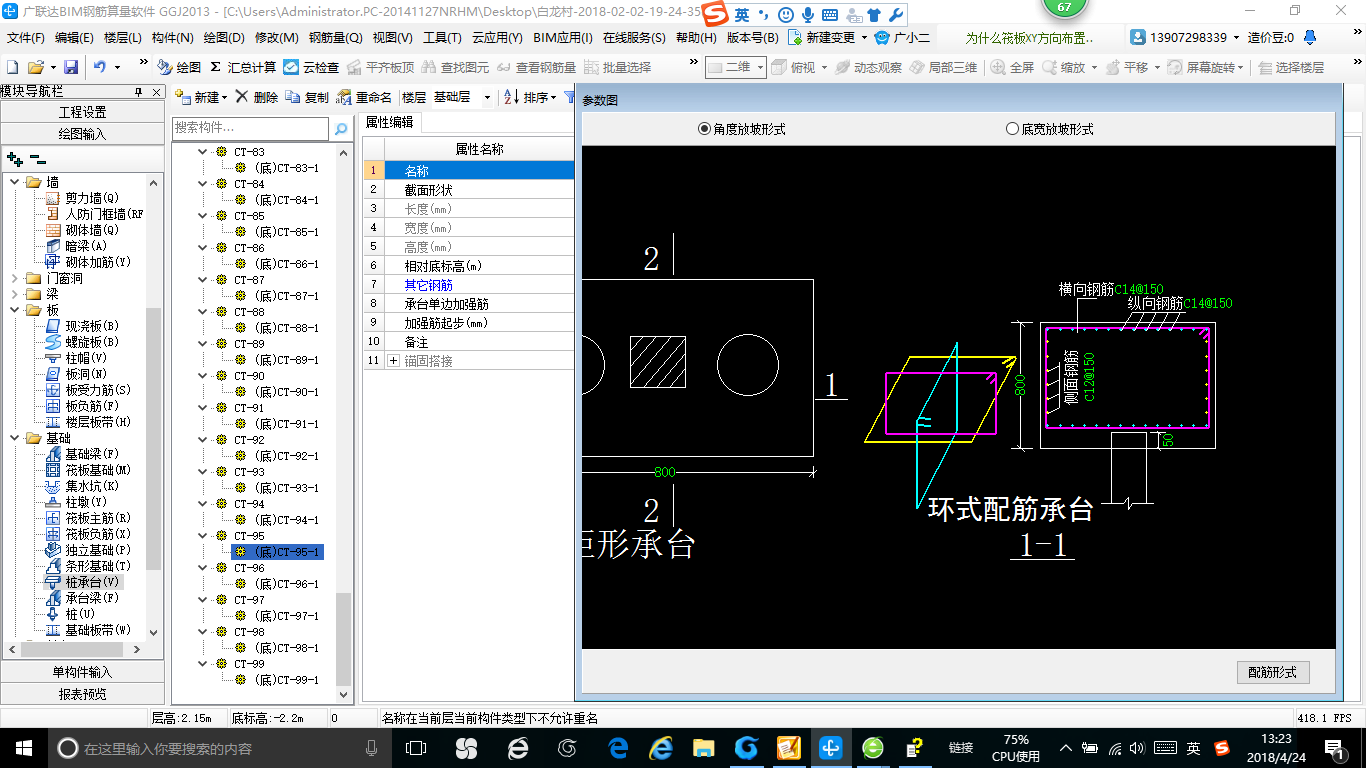Screen dimensions: 1366x768
Task: Collapse the CT-90 tree node
Action: point(203,376)
